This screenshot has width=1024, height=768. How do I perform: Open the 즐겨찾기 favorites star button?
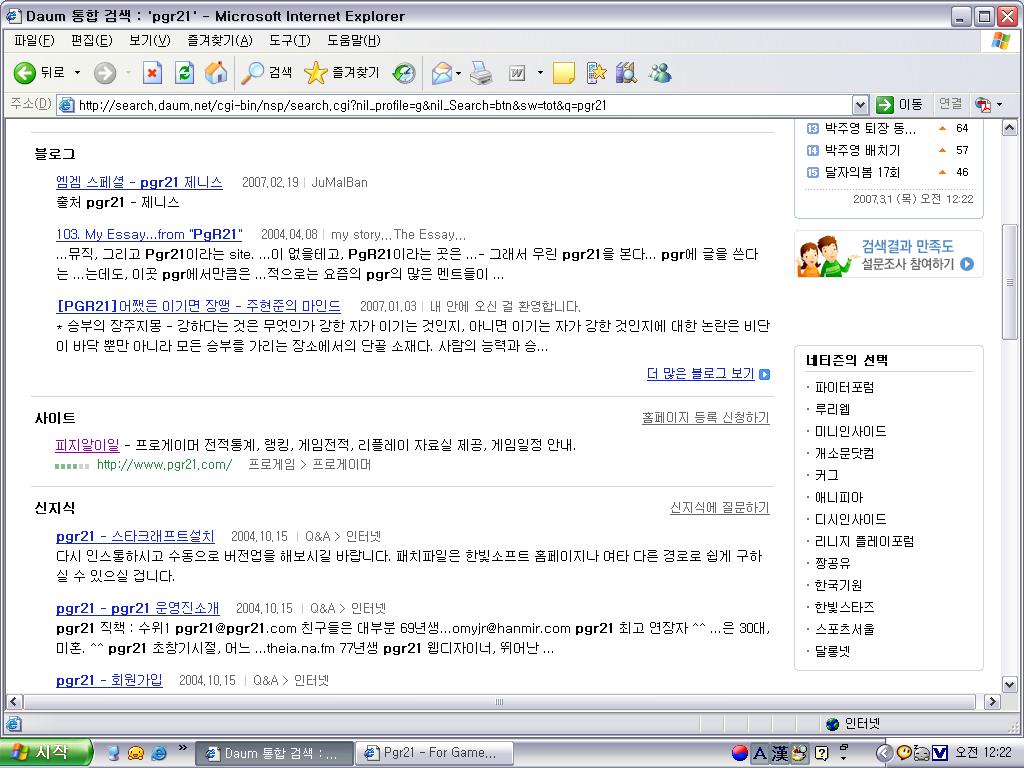click(342, 72)
